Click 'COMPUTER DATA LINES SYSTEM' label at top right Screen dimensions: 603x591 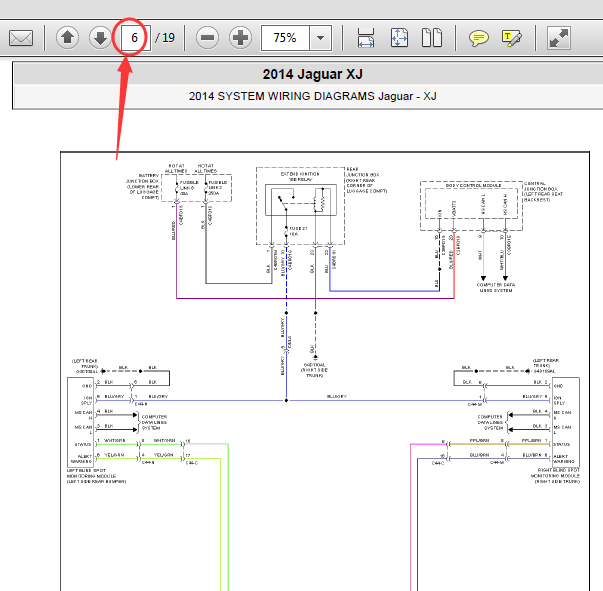(496, 288)
